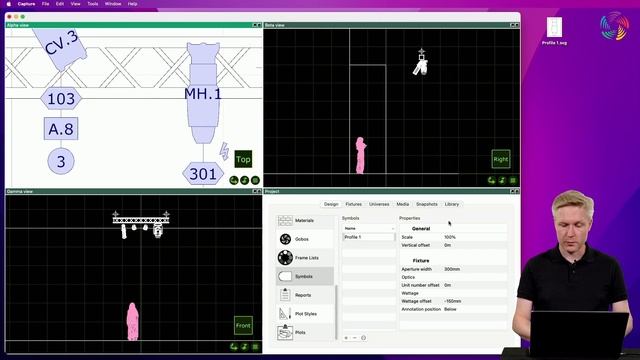640x360 pixels.
Task: Click the Wattage property row
Action: (453, 293)
